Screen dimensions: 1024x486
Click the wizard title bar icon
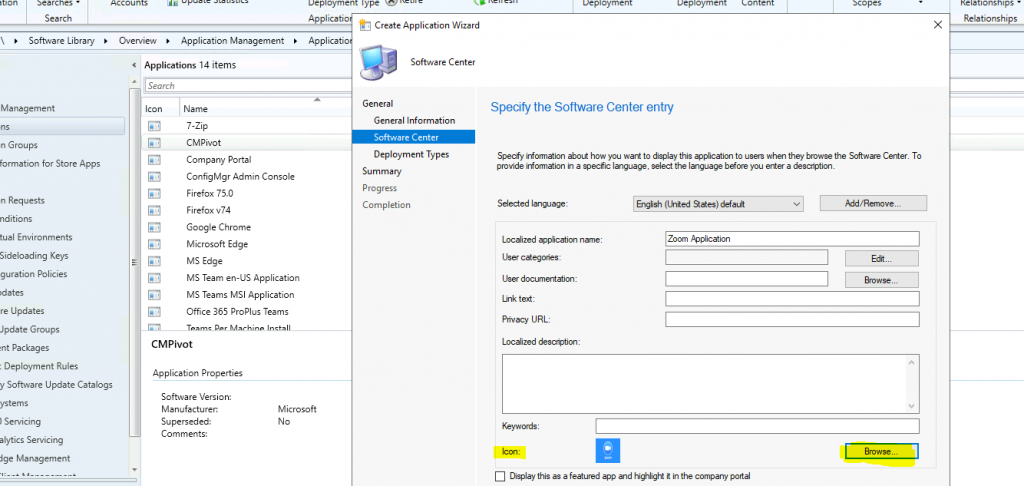pyautogui.click(x=365, y=25)
